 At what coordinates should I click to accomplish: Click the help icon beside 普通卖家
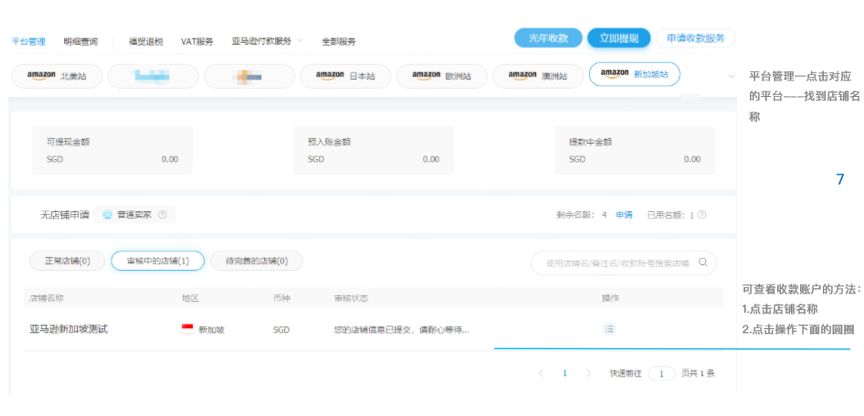coord(162,215)
